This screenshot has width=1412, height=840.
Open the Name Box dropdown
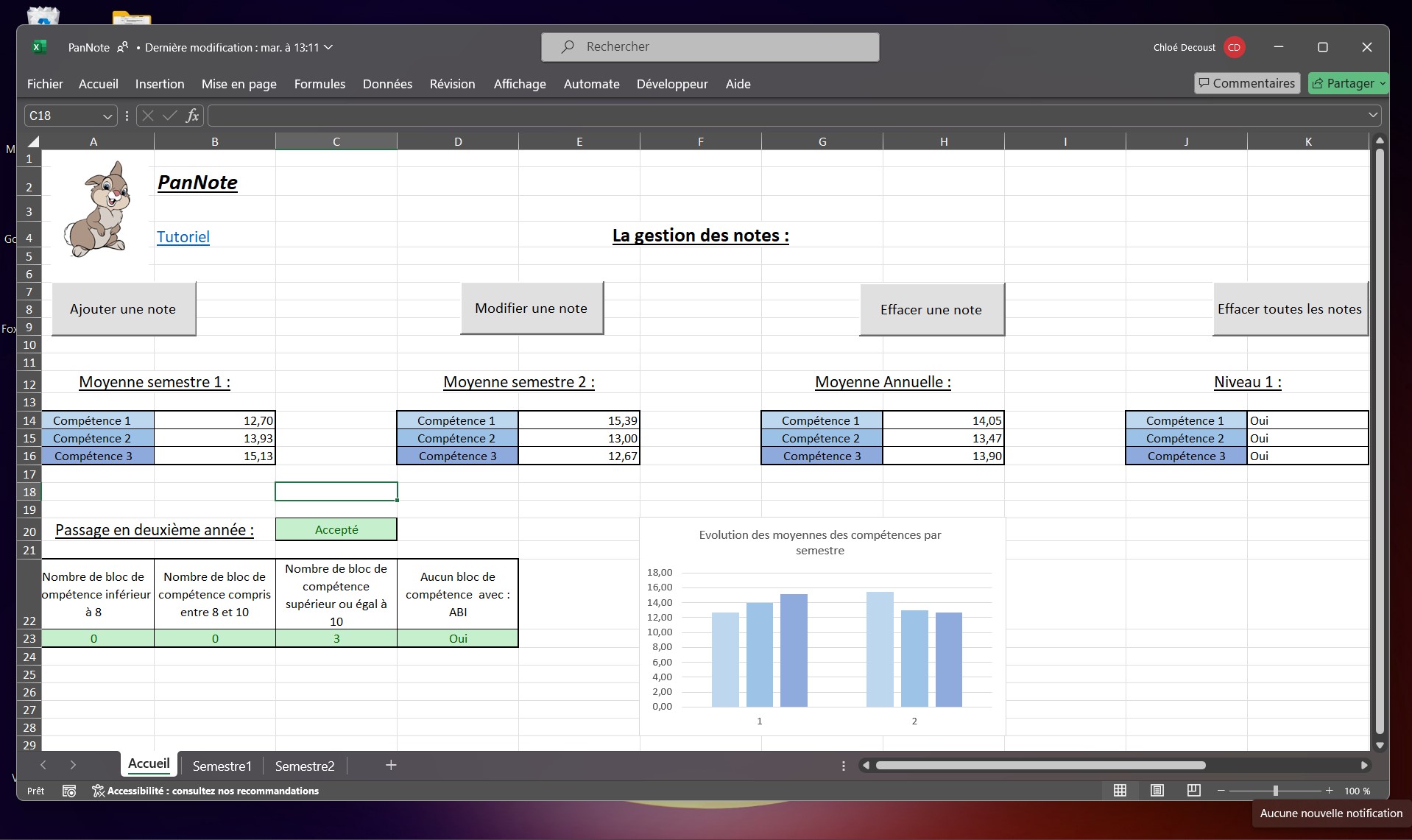click(x=107, y=116)
